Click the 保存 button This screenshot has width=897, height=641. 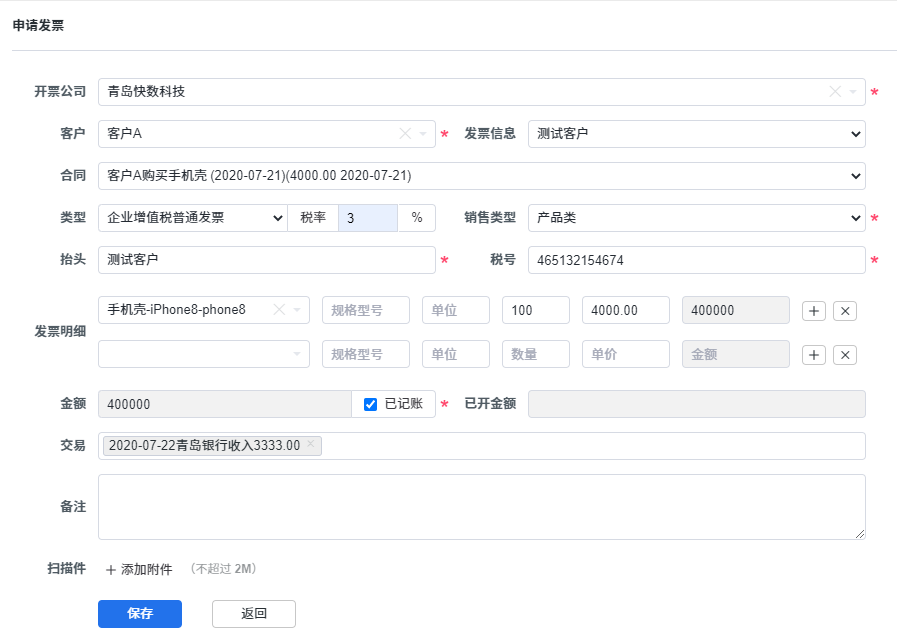coord(140,614)
